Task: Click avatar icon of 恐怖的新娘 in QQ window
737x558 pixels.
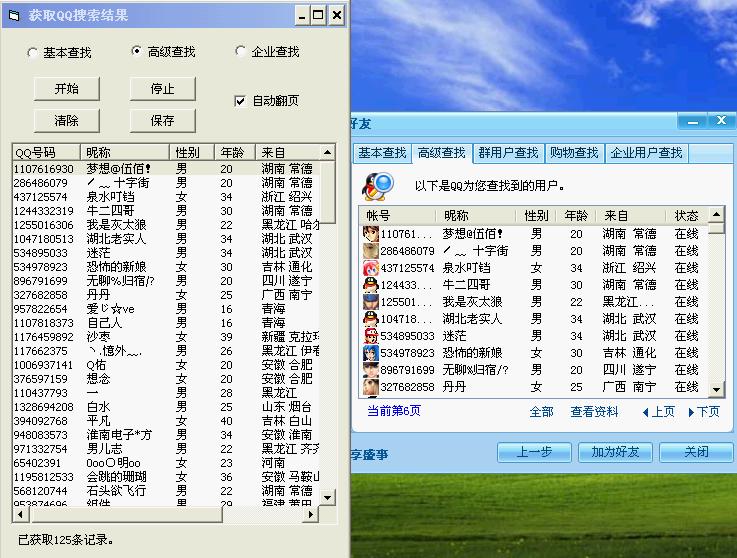Action: click(x=371, y=353)
